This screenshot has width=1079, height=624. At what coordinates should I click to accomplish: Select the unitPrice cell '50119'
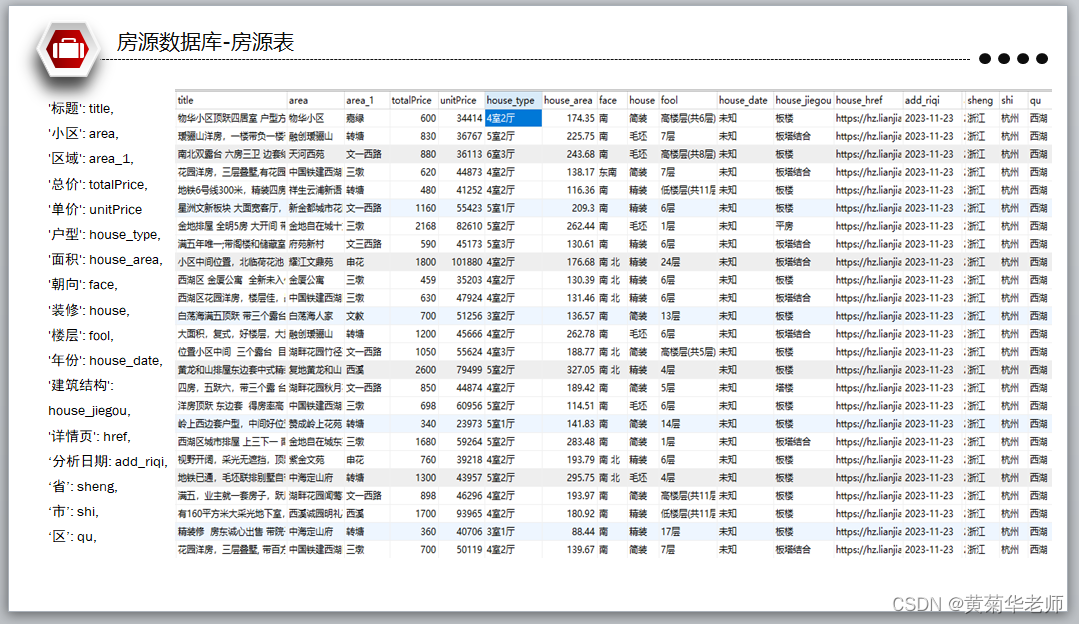[469, 550]
